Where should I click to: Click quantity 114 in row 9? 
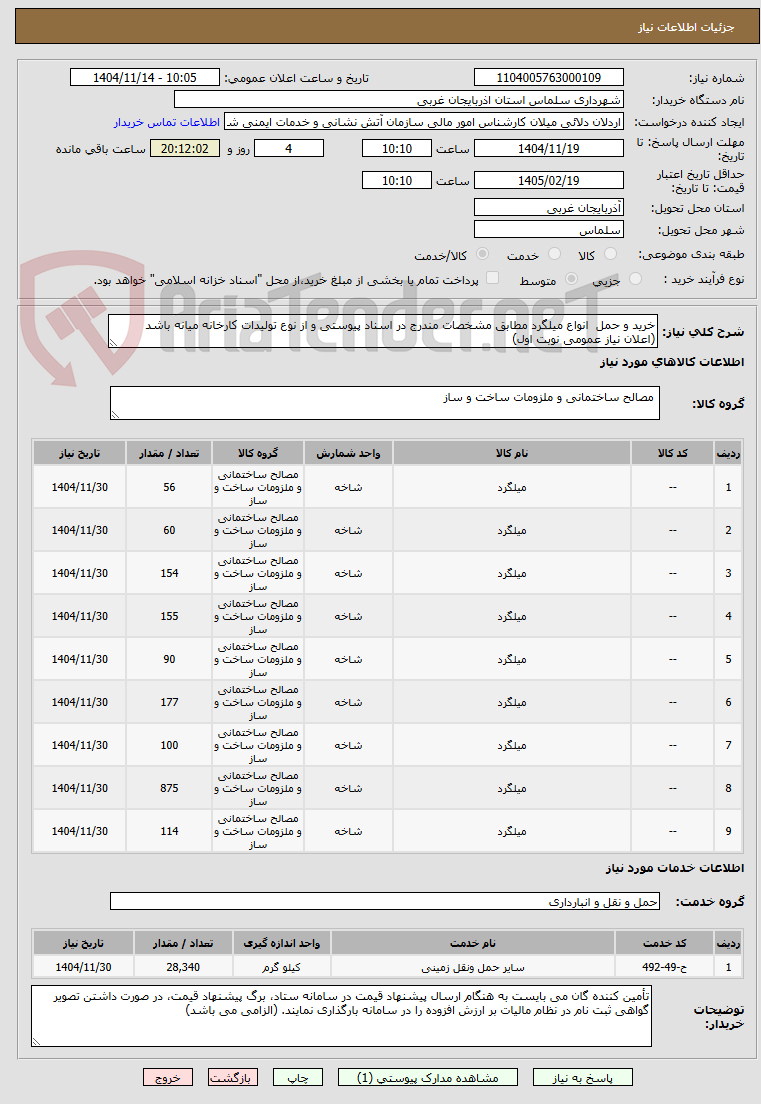[x=169, y=831]
